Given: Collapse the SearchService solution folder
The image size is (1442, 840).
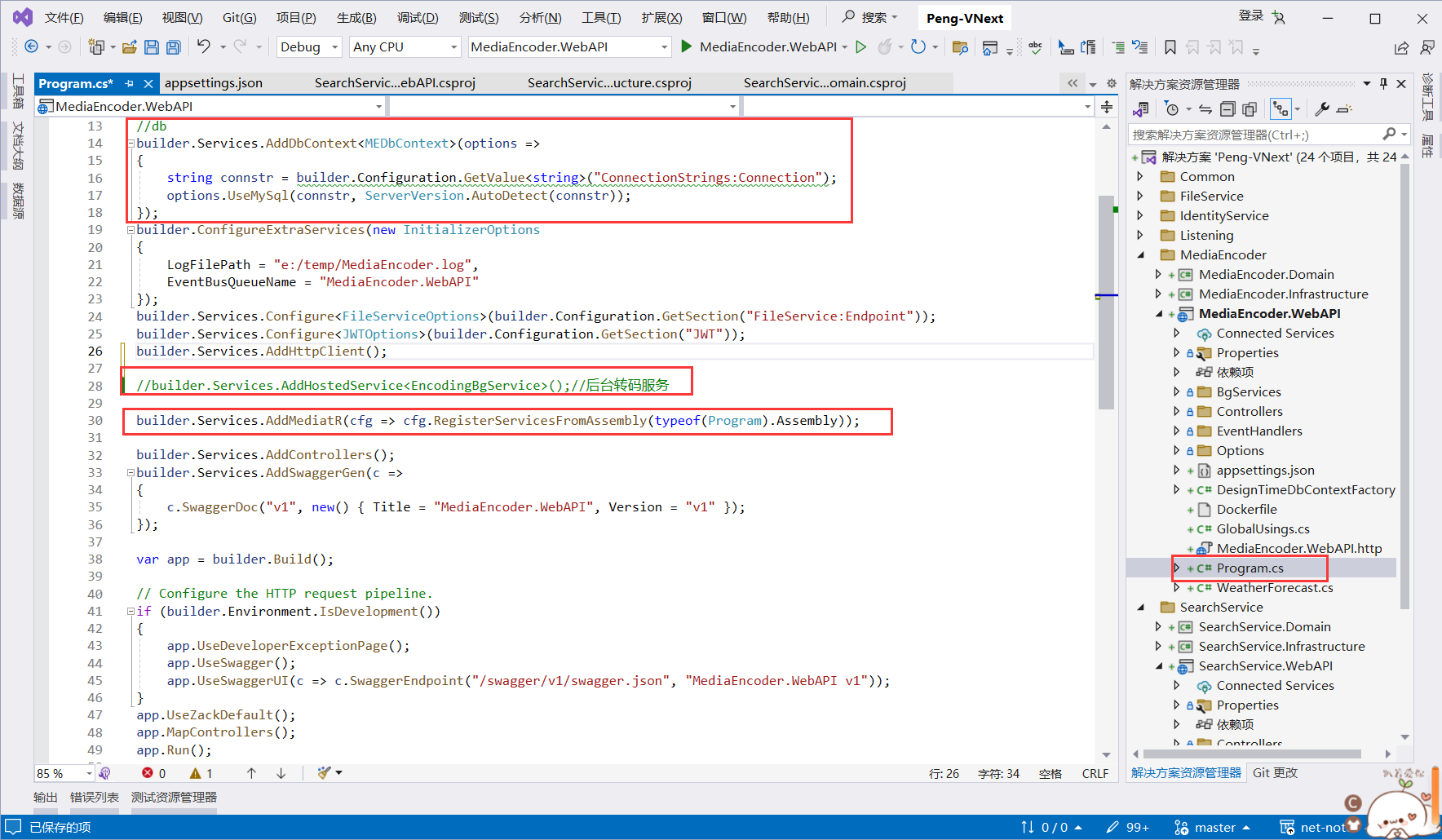Looking at the screenshot, I should pyautogui.click(x=1141, y=607).
